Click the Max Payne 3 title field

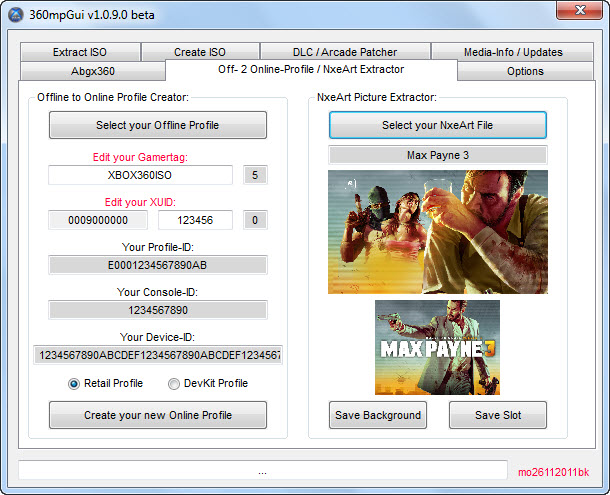(438, 155)
